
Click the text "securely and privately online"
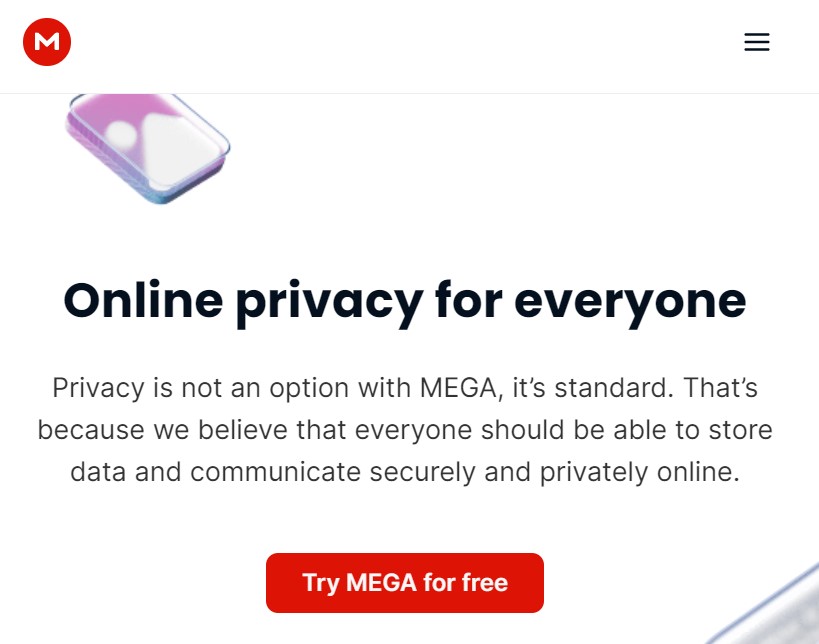554,472
